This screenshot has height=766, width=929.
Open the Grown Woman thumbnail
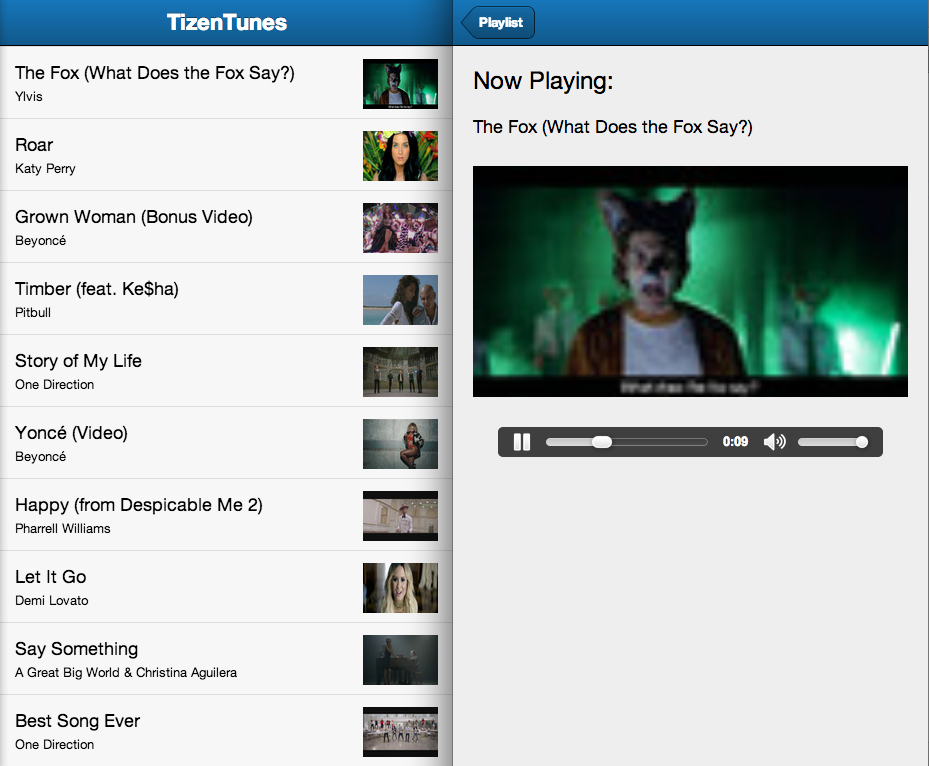click(x=401, y=228)
